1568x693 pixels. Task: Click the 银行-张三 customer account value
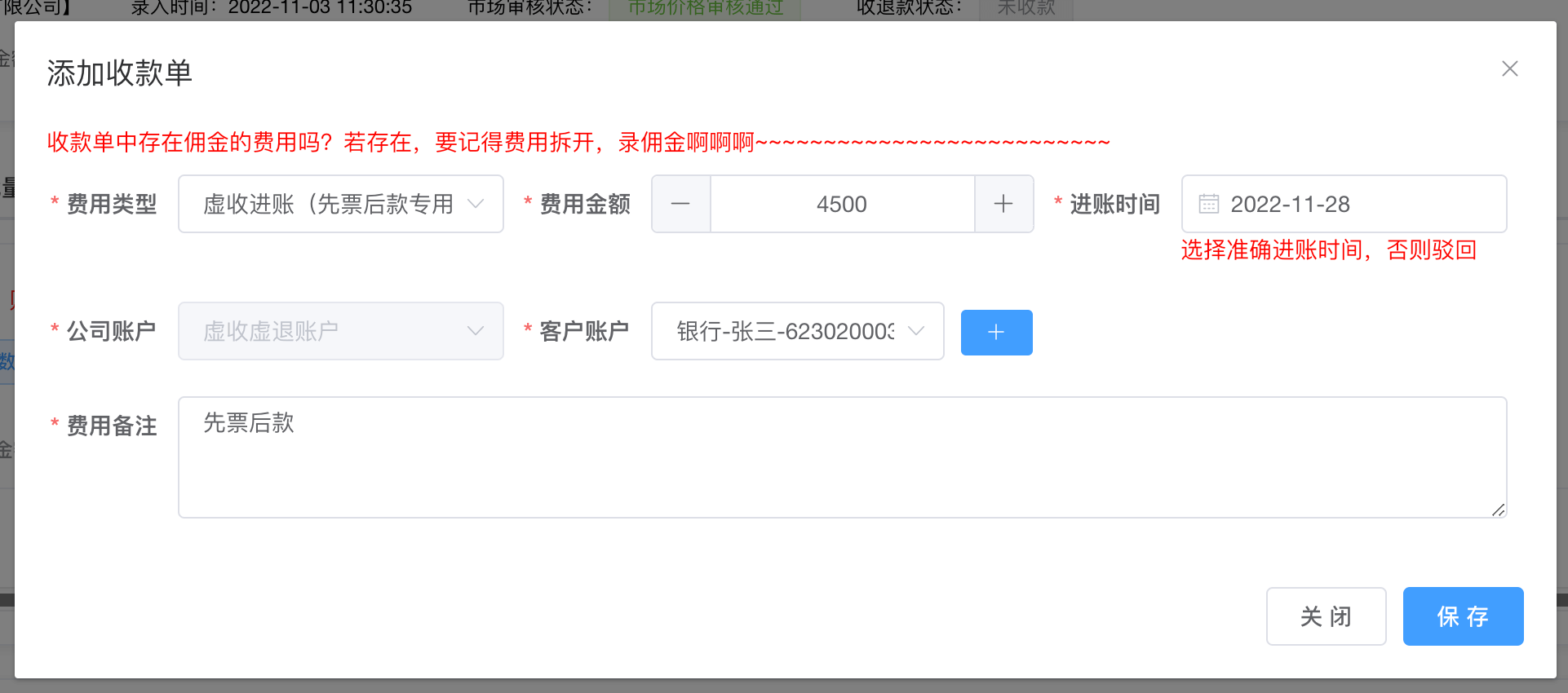(785, 331)
